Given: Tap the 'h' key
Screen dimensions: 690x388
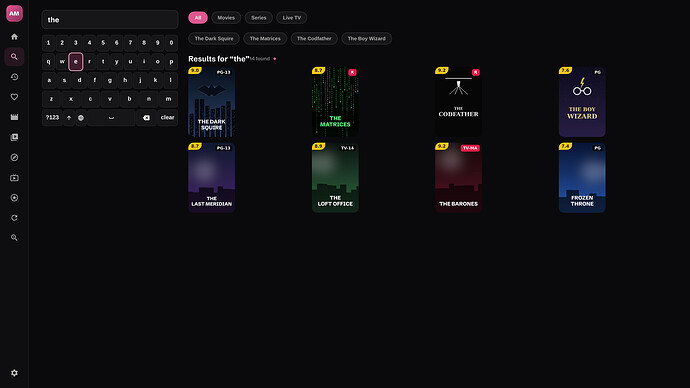Looking at the screenshot, I should tap(125, 81).
